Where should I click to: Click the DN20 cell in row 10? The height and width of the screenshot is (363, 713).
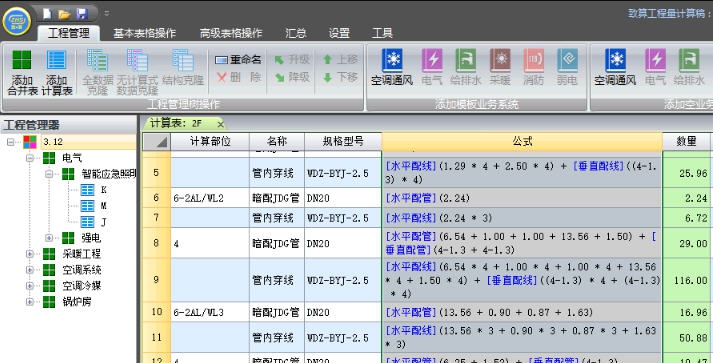tap(343, 313)
